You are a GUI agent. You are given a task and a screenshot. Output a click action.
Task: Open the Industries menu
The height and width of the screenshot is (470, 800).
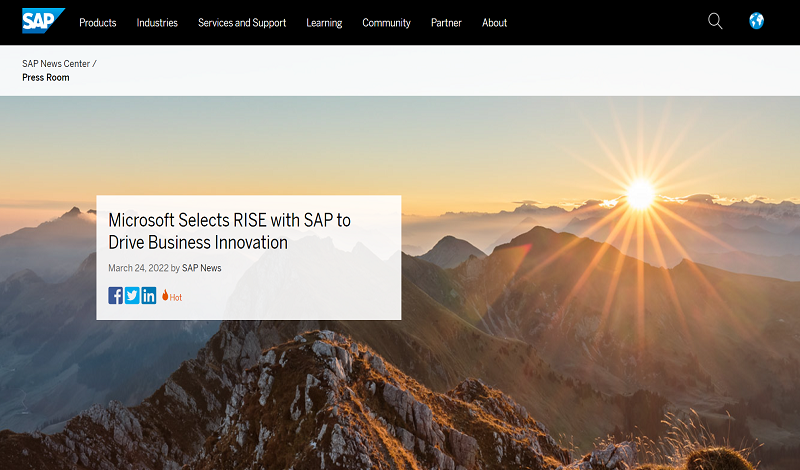(x=157, y=23)
